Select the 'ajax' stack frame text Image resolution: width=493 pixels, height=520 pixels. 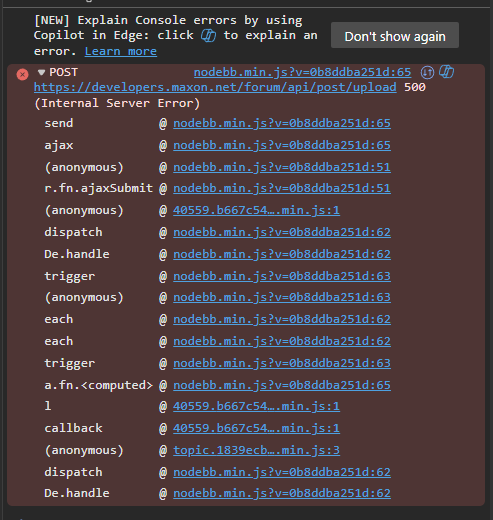[59, 145]
